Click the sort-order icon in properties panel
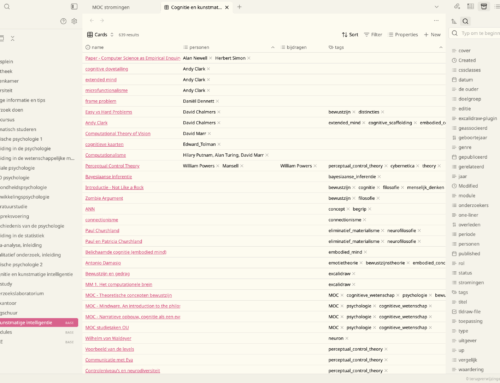500x383 pixels. coord(454,21)
